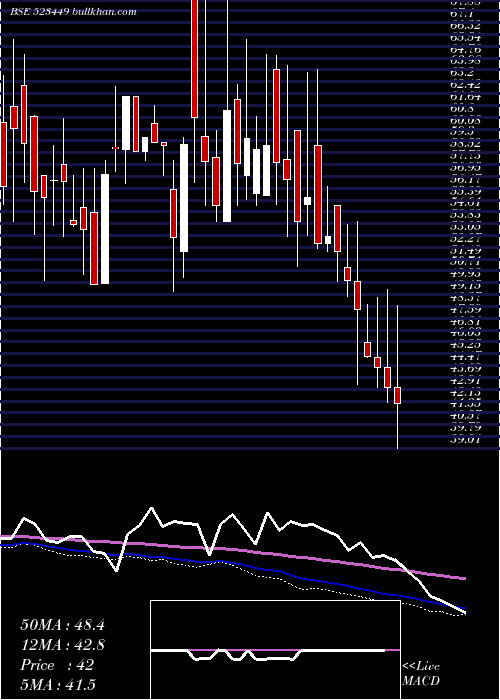
Task: Click the 66.32 price axis label
Action: pos(465,26)
